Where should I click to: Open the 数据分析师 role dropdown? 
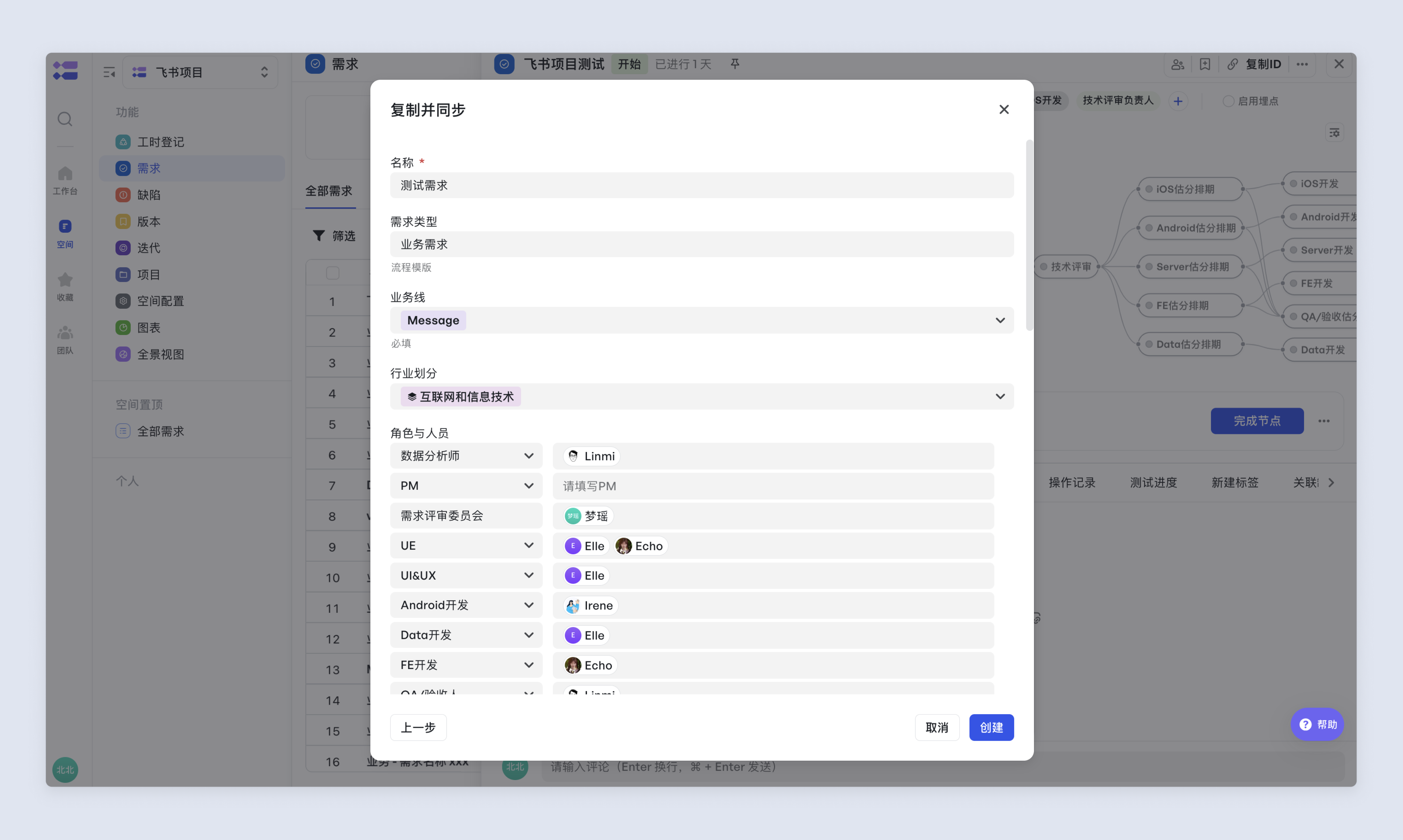click(467, 456)
